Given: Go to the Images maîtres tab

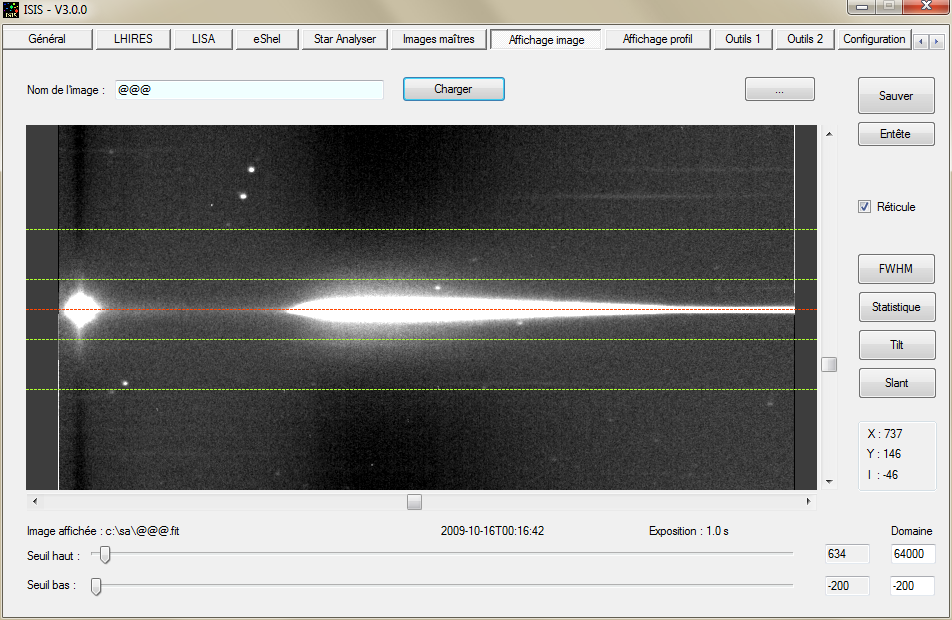Looking at the screenshot, I should point(438,39).
